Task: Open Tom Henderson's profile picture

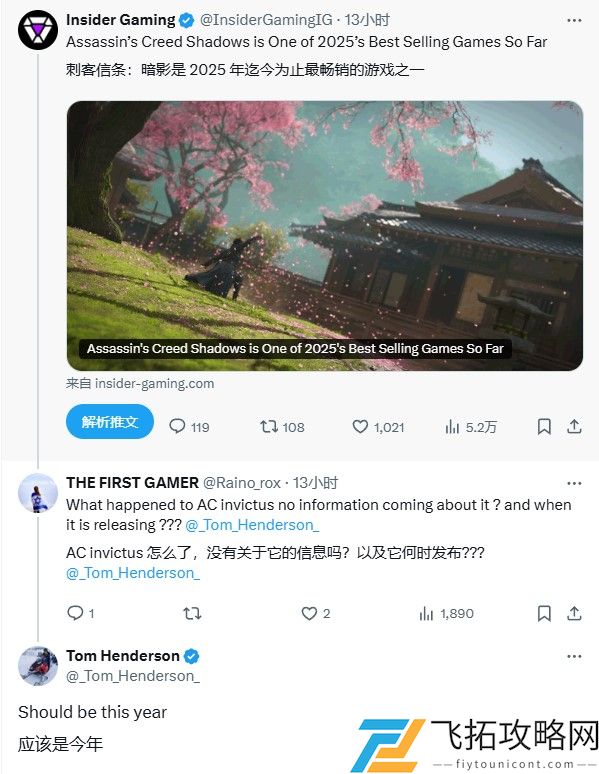Action: click(x=38, y=666)
